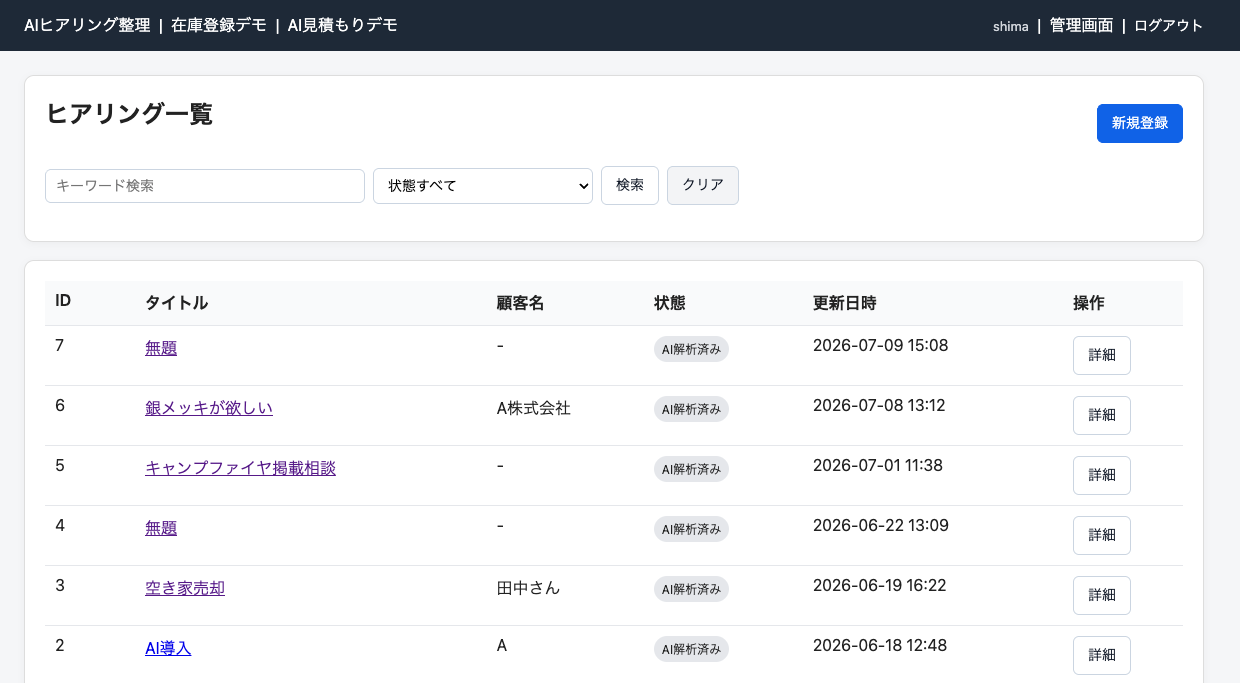Click AI解析済み badge in 空き家売却 row
1240x683 pixels.
(x=691, y=589)
